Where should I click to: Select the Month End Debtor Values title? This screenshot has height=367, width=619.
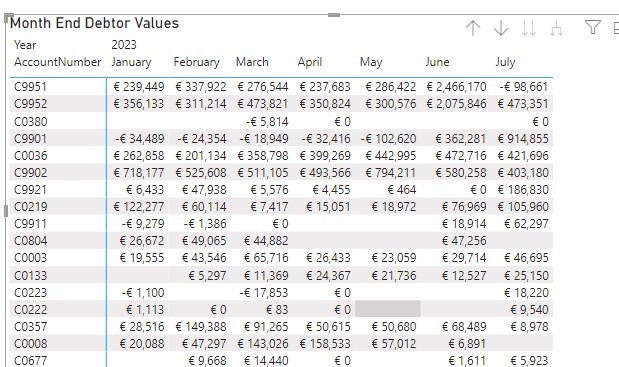pos(94,23)
